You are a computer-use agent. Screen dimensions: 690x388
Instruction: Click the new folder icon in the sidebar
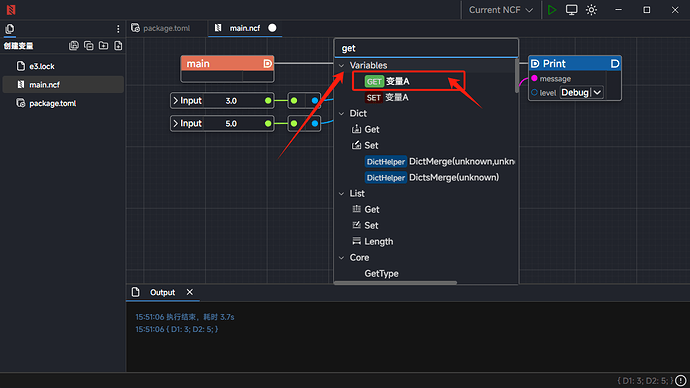click(x=103, y=46)
